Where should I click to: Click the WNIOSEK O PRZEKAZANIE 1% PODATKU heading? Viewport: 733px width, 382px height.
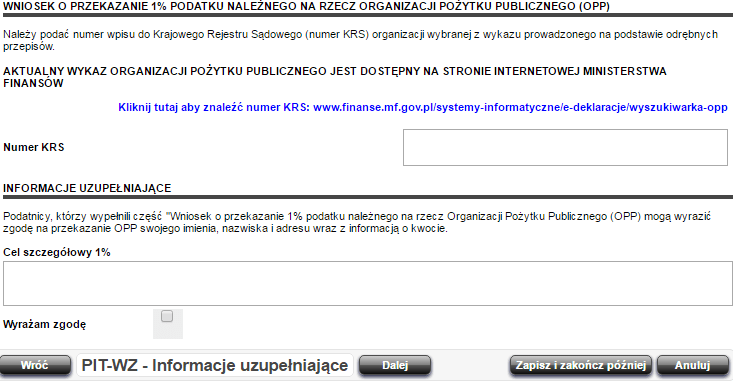point(306,7)
